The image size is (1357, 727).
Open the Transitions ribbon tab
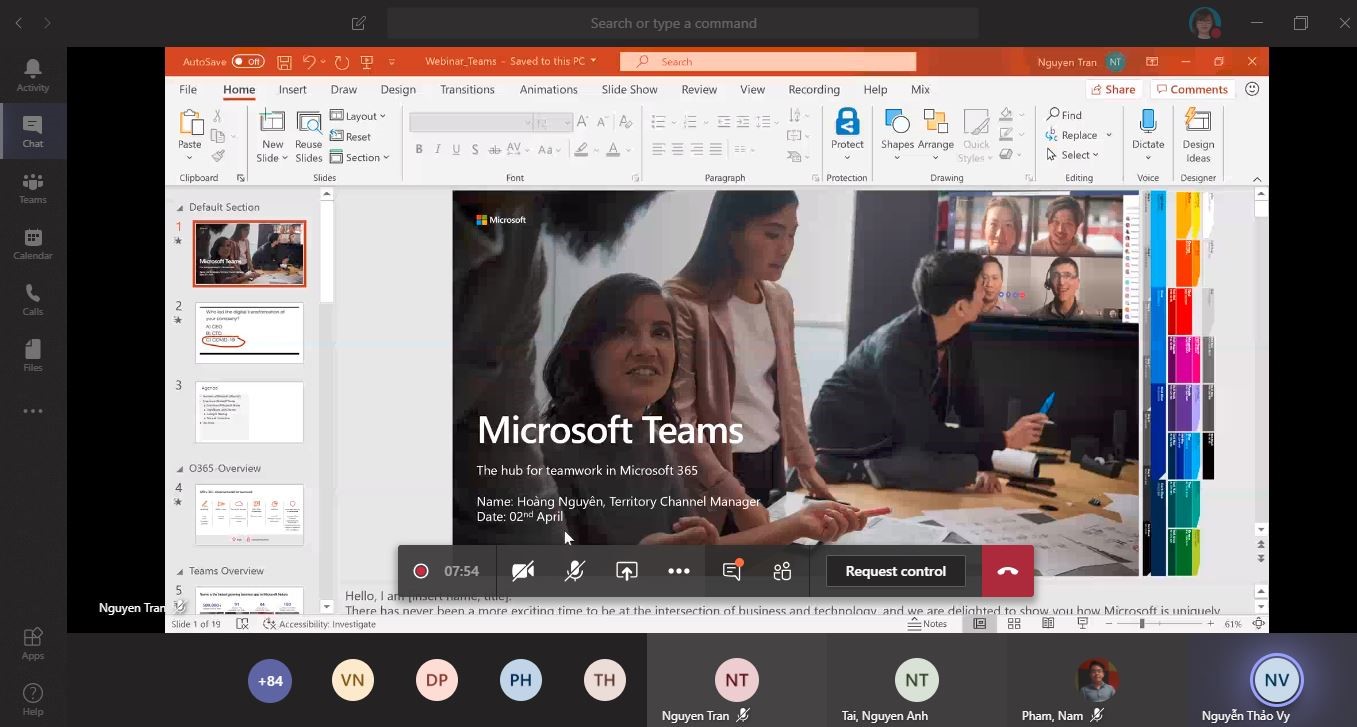(x=467, y=89)
